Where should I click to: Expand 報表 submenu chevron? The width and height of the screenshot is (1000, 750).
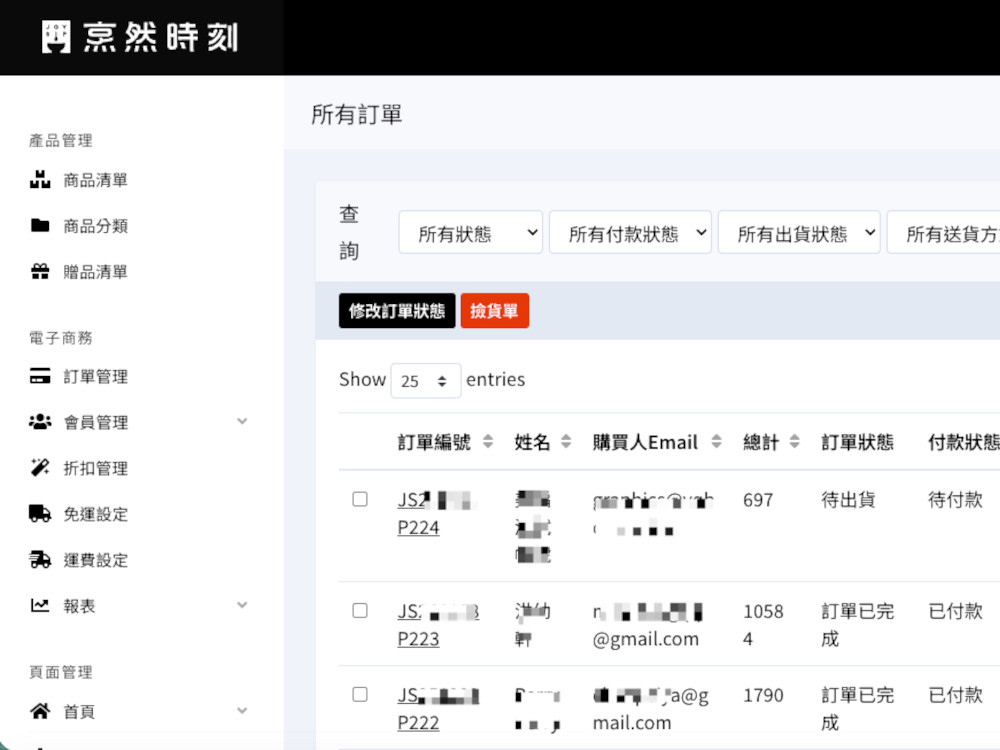(x=242, y=605)
